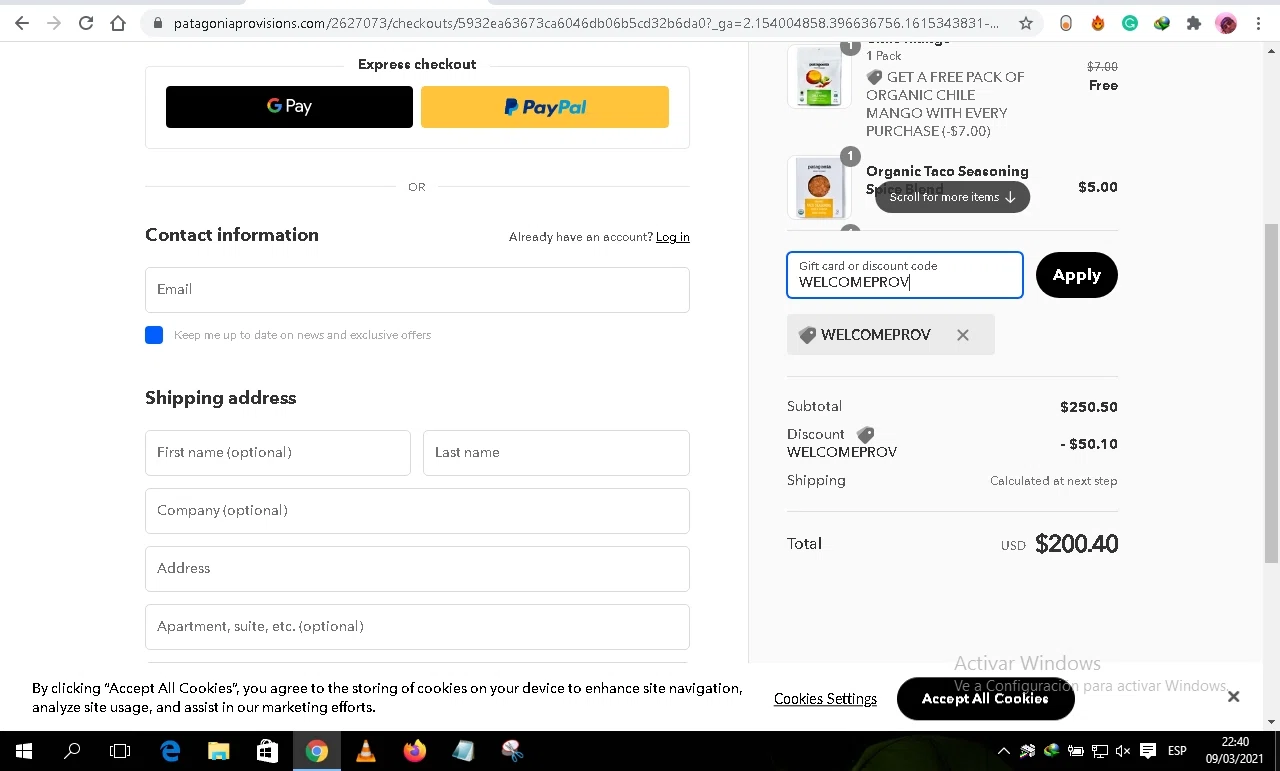The width and height of the screenshot is (1280, 771).
Task: Click the address bar URL
Action: pyautogui.click(x=586, y=23)
